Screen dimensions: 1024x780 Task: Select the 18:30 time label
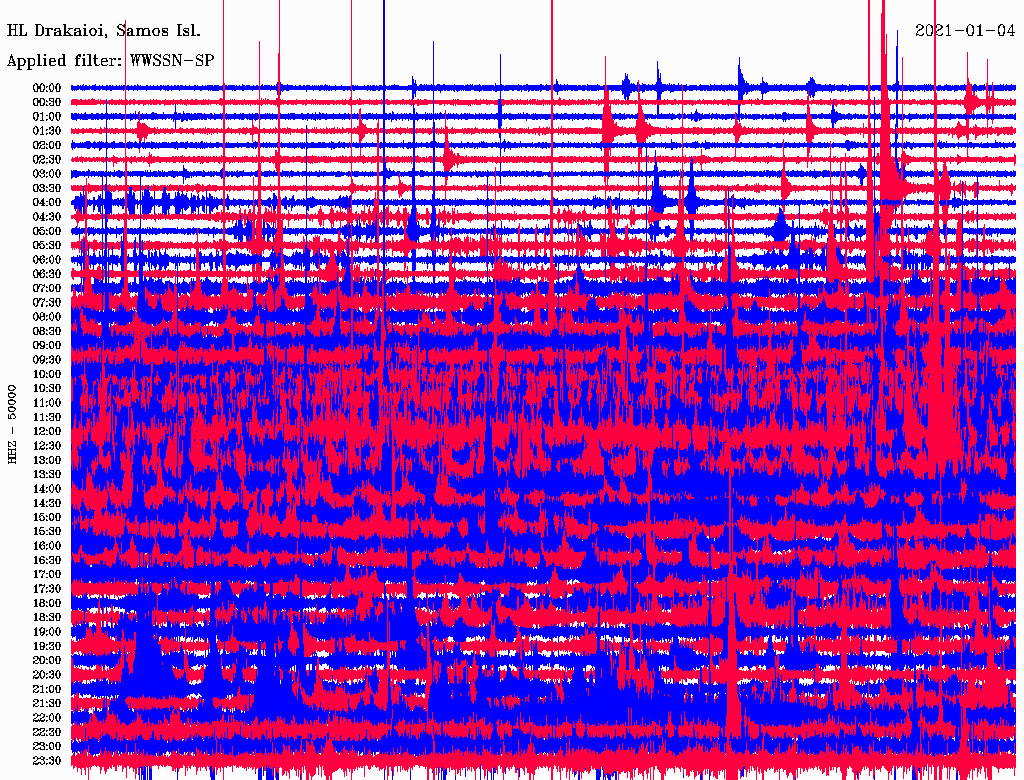46,617
